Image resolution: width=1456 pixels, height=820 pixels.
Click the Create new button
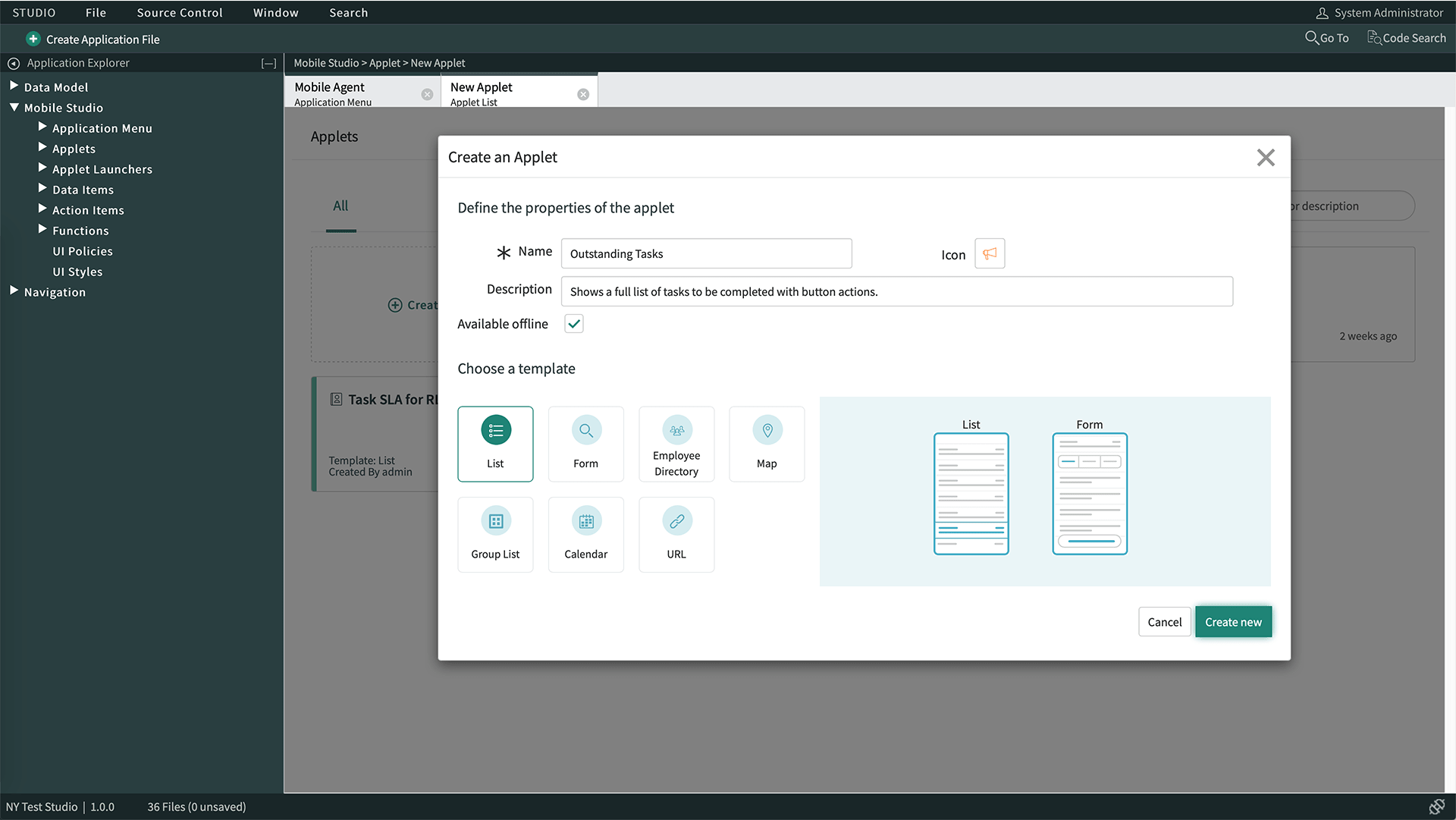coord(1233,621)
